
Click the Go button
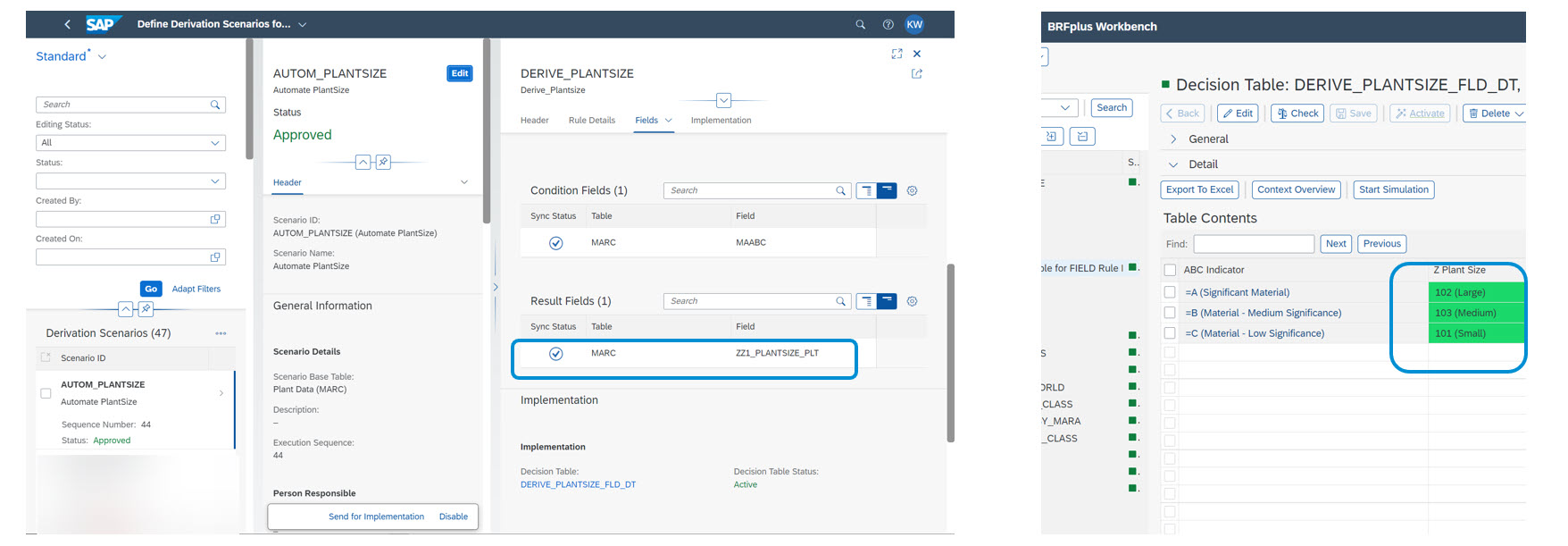point(151,289)
